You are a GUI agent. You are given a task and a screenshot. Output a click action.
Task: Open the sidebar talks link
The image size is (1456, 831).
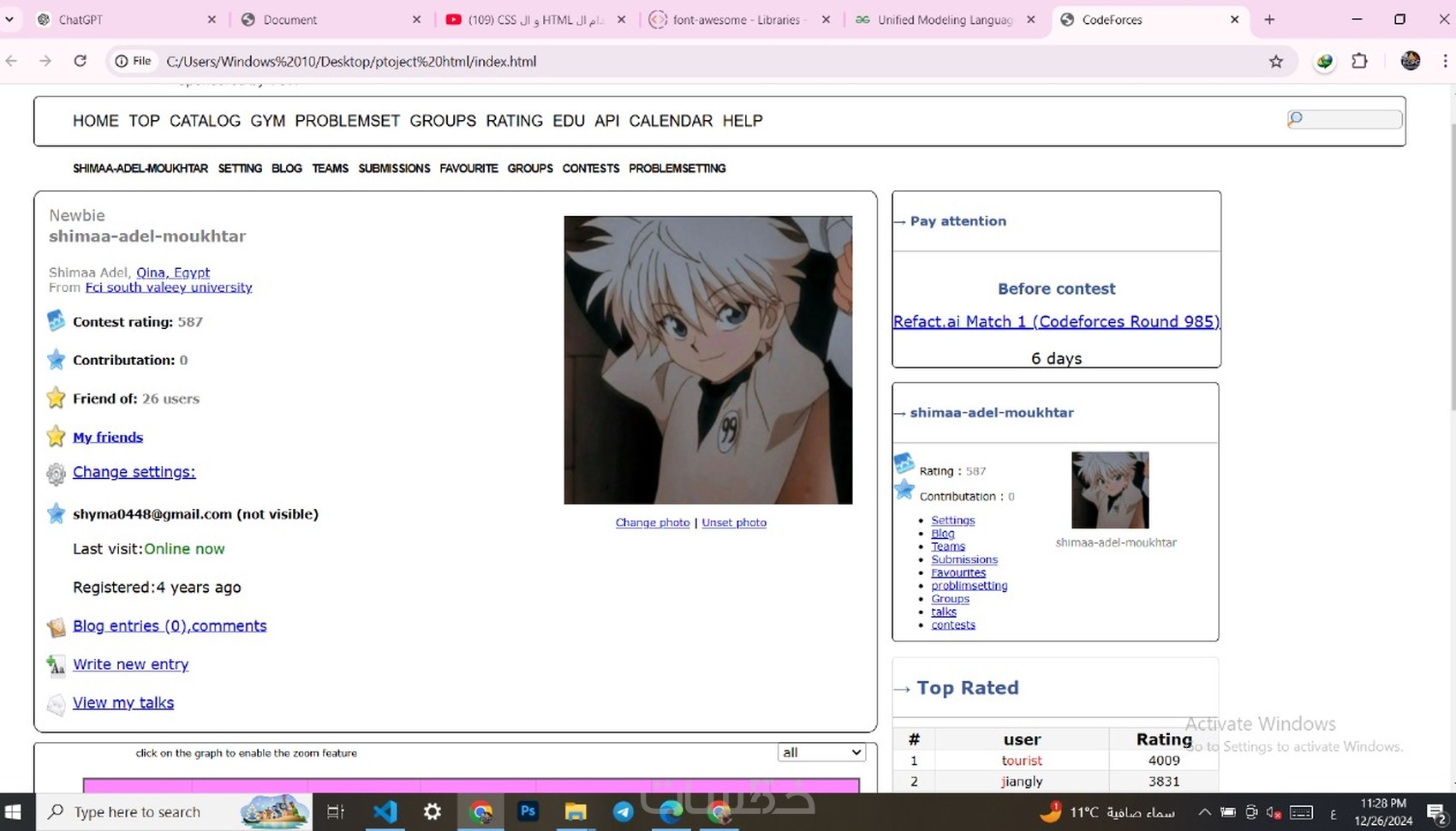[944, 612]
